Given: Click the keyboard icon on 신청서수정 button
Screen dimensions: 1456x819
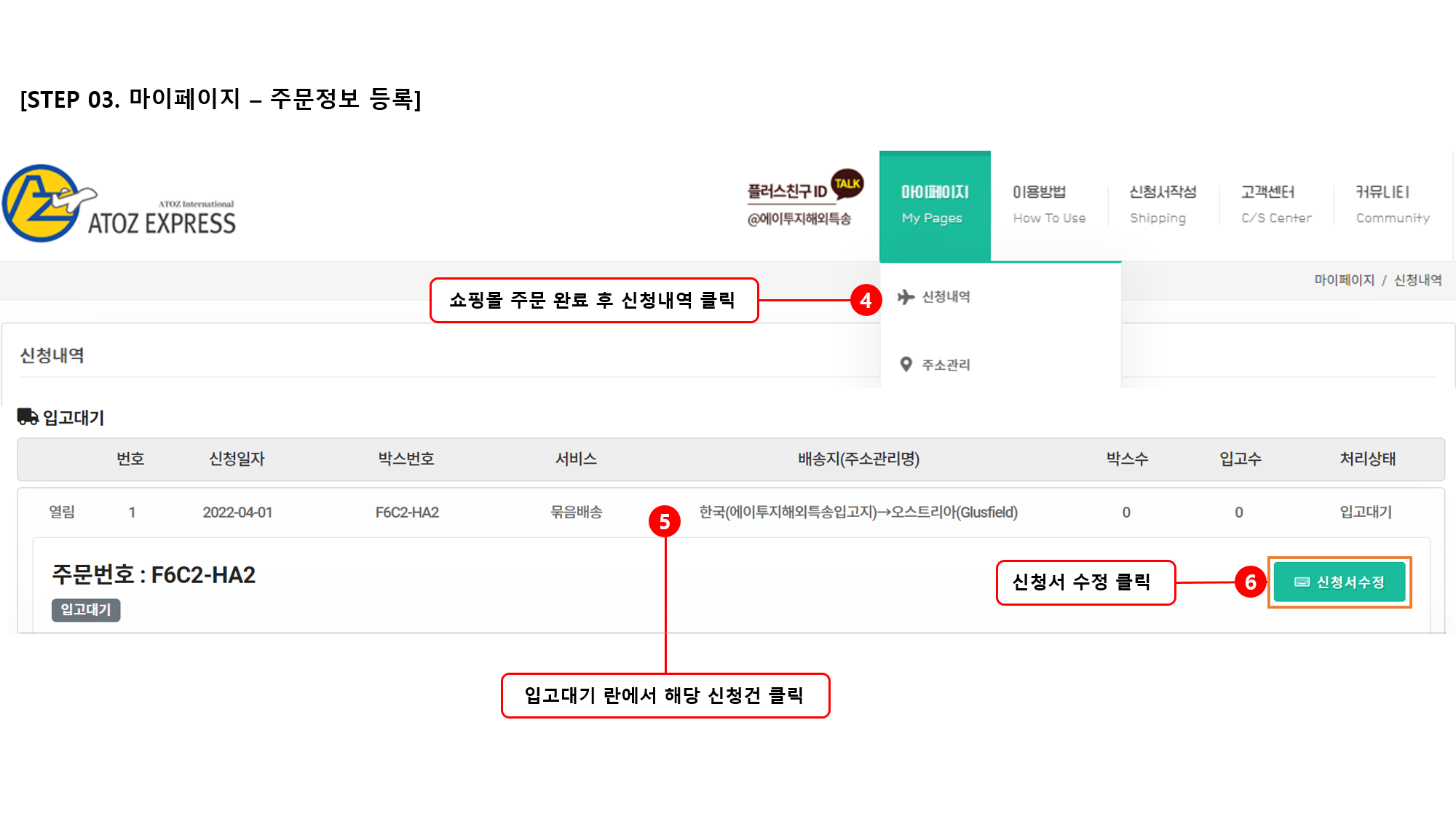Looking at the screenshot, I should pyautogui.click(x=1302, y=582).
